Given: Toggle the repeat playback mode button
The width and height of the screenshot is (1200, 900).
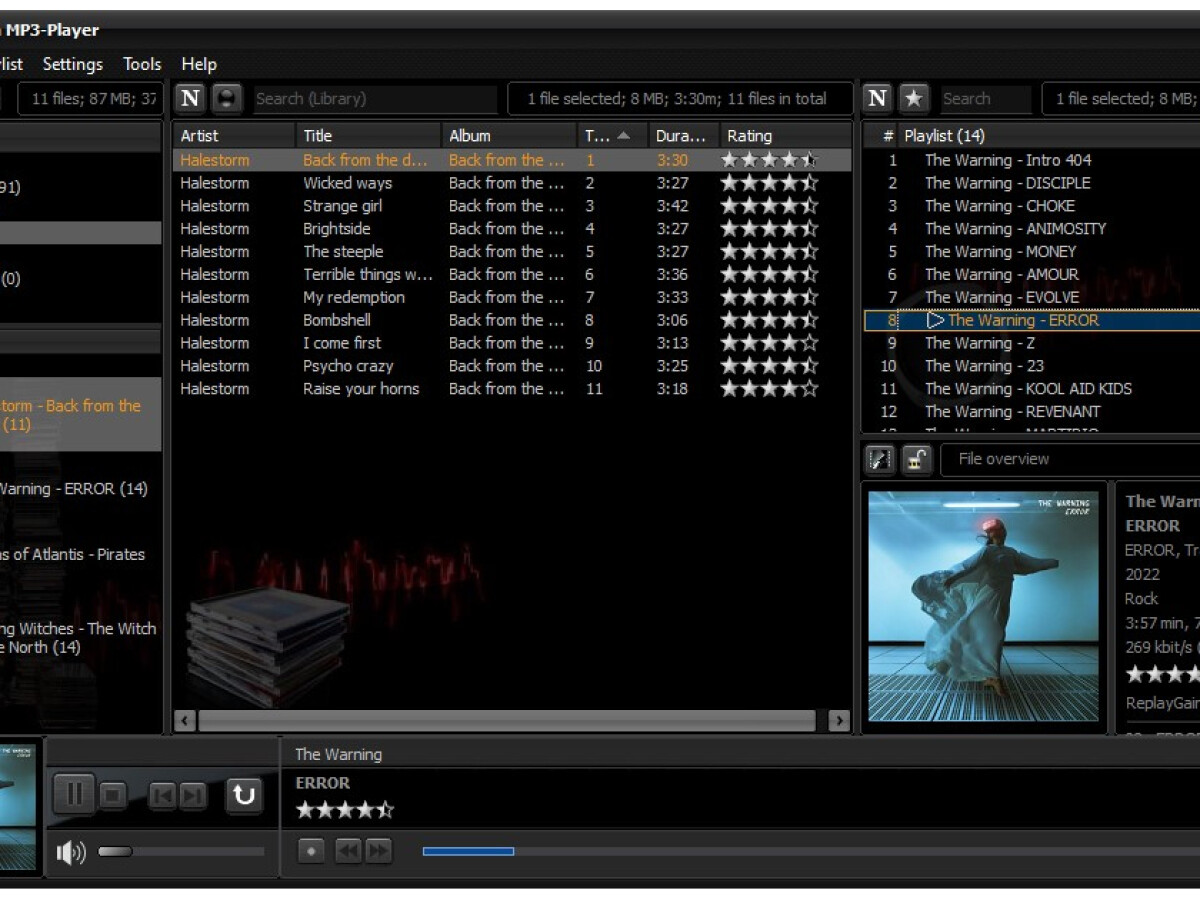Looking at the screenshot, I should coord(244,795).
